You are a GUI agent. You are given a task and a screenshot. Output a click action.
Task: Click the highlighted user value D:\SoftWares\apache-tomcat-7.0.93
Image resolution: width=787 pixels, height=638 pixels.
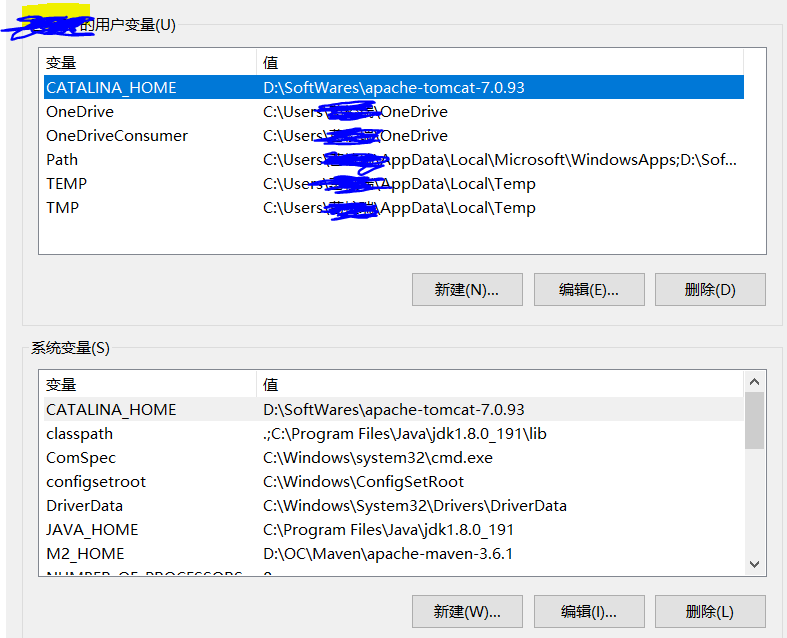(x=394, y=87)
